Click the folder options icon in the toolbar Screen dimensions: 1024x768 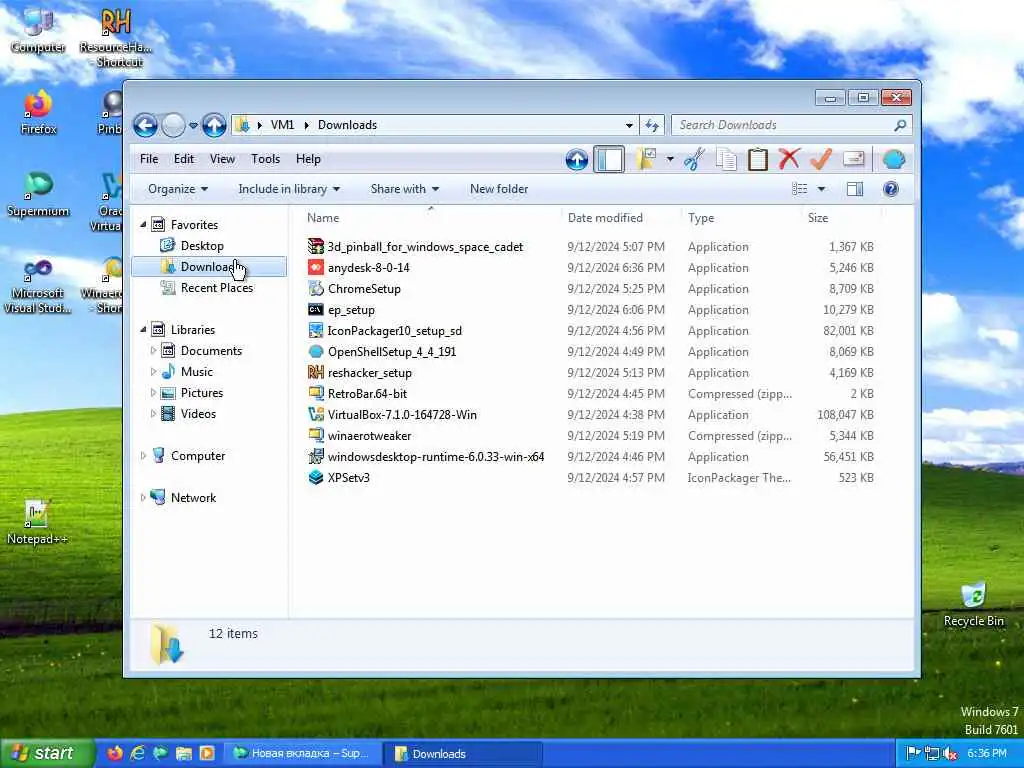coord(646,159)
